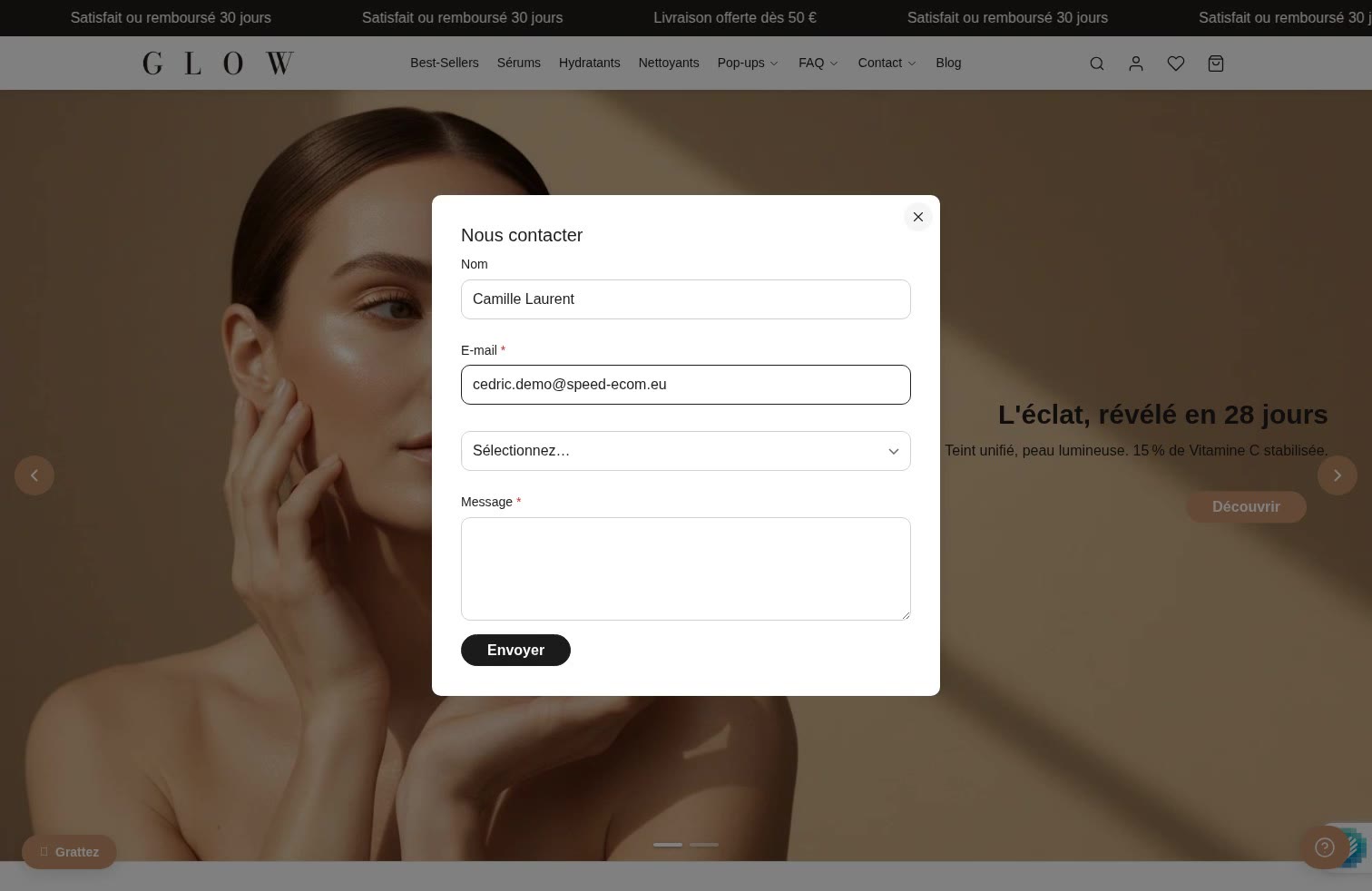Open the account profile icon

tap(1136, 64)
